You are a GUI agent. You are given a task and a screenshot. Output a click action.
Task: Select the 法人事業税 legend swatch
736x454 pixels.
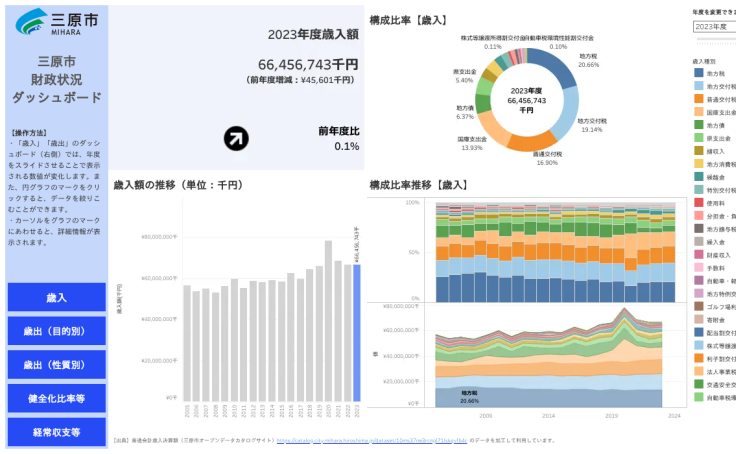pos(699,371)
